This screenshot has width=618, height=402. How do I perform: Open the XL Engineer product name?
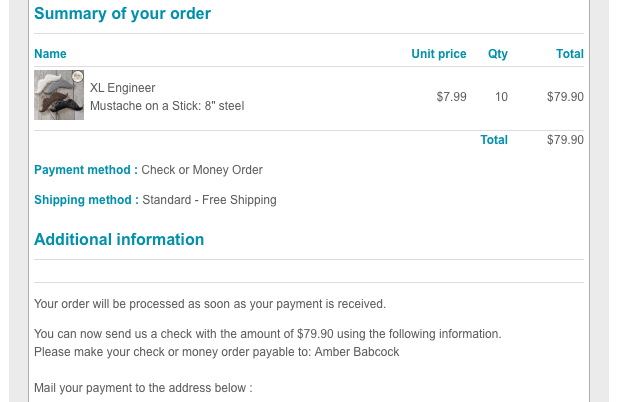[122, 88]
